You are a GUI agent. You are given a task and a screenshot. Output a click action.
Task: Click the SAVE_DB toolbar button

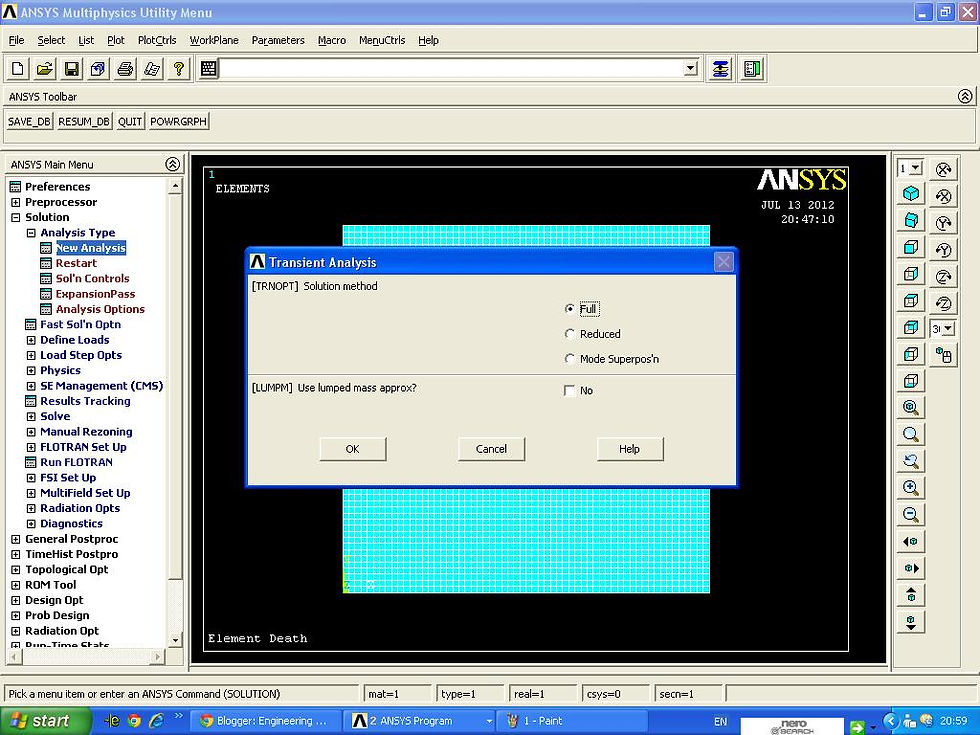[x=29, y=121]
